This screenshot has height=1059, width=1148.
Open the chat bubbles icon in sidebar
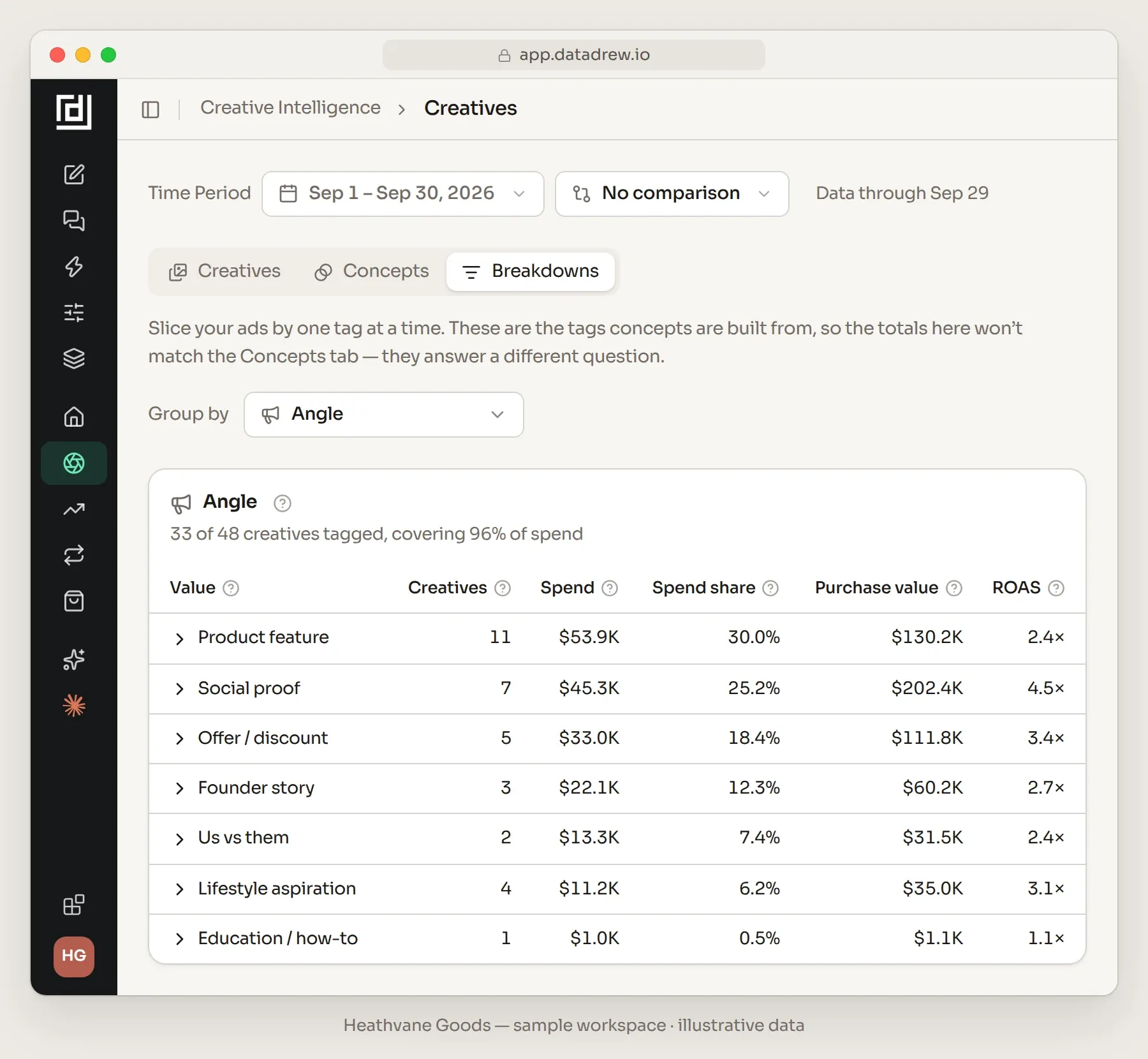(x=74, y=221)
